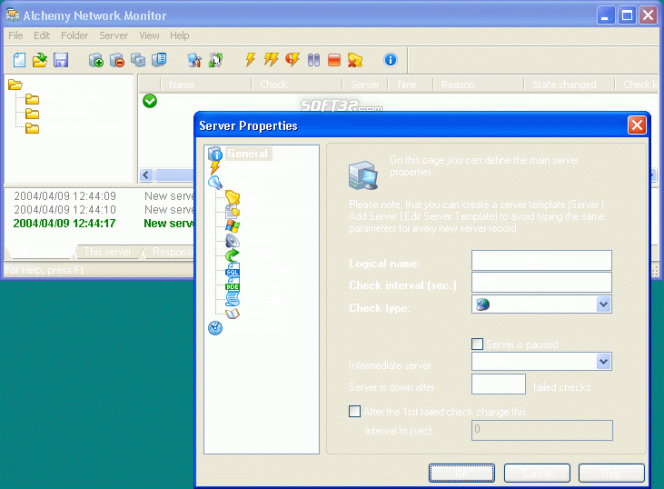The width and height of the screenshot is (664, 489).
Task: Select the lightning bolt item in Server Properties tree
Action: tap(215, 168)
